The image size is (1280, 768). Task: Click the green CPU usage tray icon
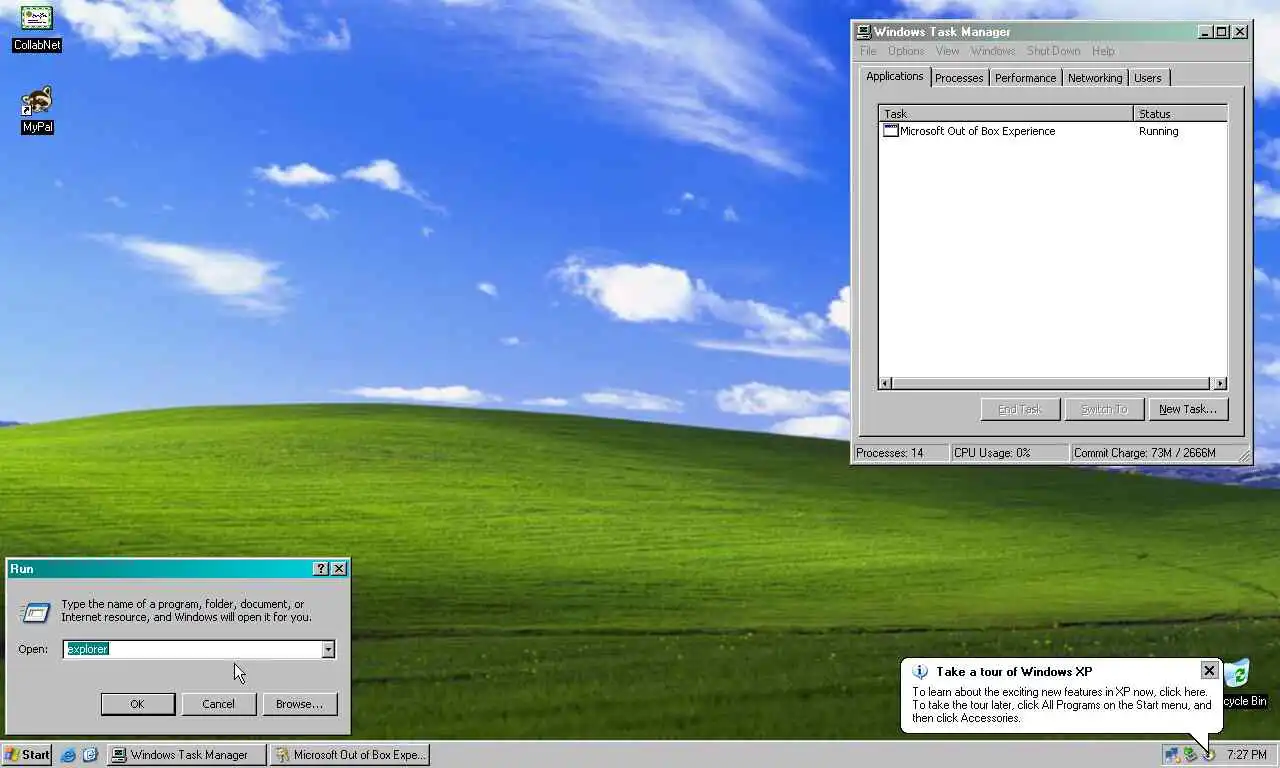(1190, 755)
